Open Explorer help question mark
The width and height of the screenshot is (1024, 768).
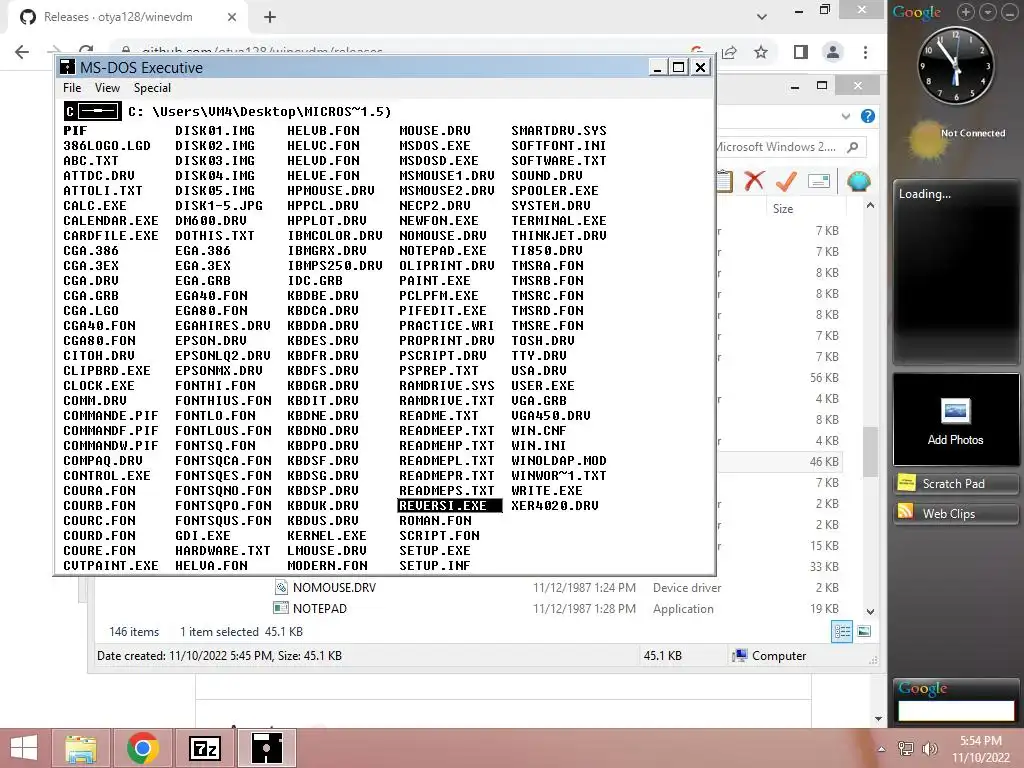pyautogui.click(x=867, y=116)
